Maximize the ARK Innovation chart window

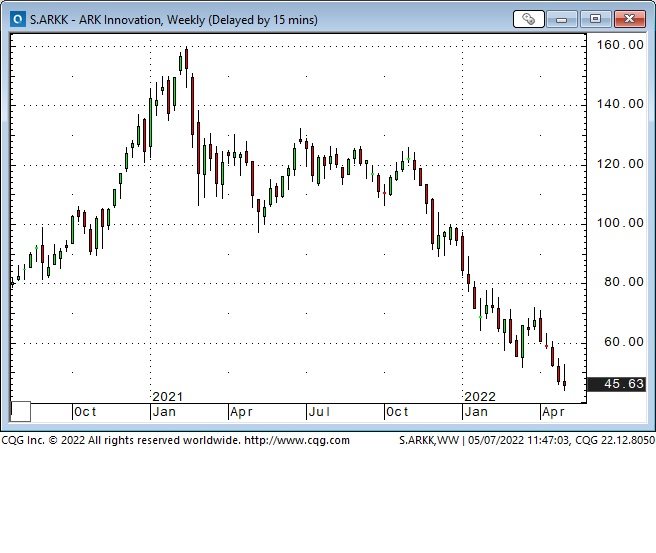click(x=595, y=19)
